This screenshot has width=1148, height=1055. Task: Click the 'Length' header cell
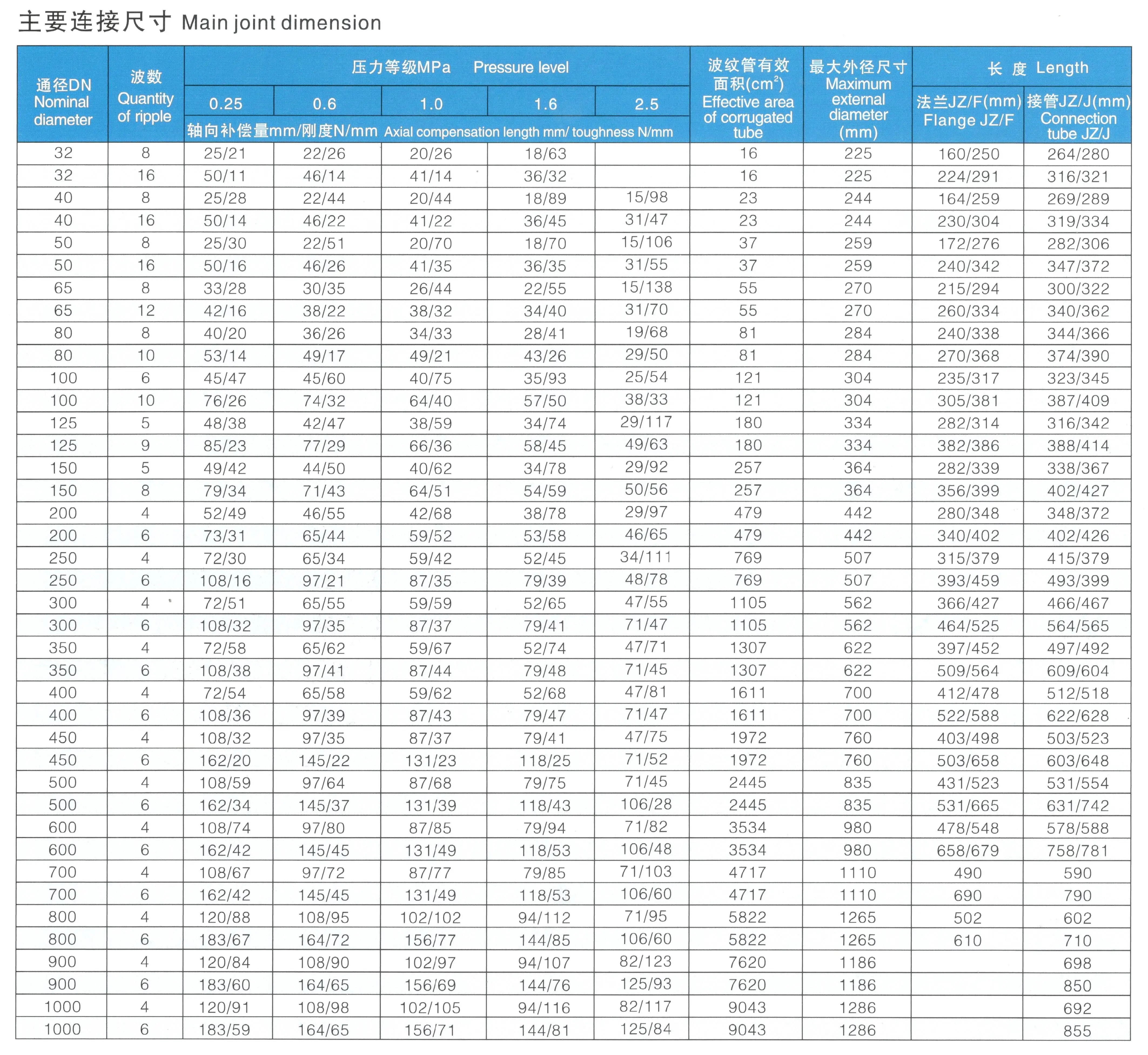[1022, 67]
